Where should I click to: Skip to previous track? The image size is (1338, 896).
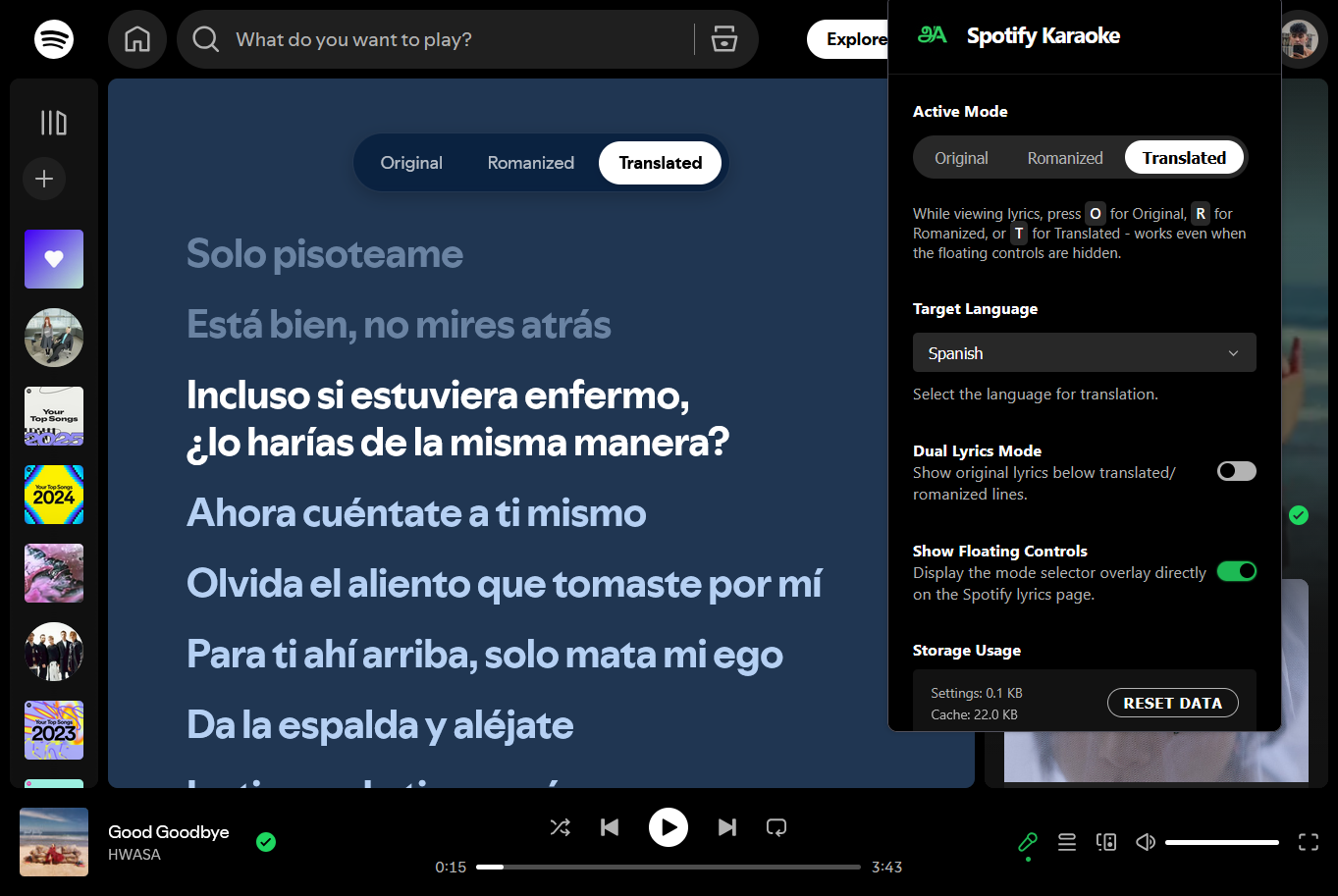610,827
